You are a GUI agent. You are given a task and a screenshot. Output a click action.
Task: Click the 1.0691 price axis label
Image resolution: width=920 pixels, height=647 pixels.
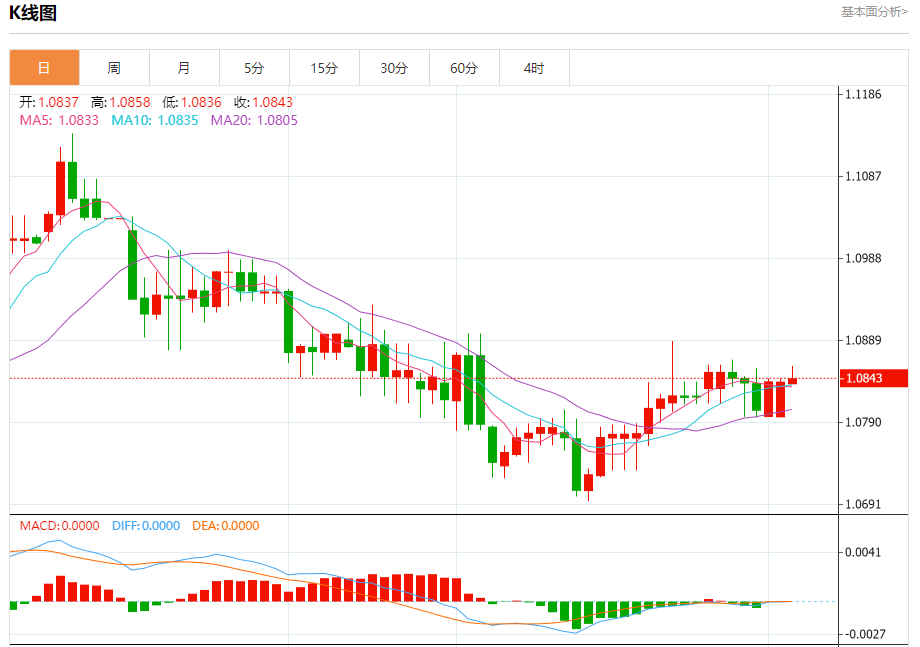pyautogui.click(x=862, y=504)
